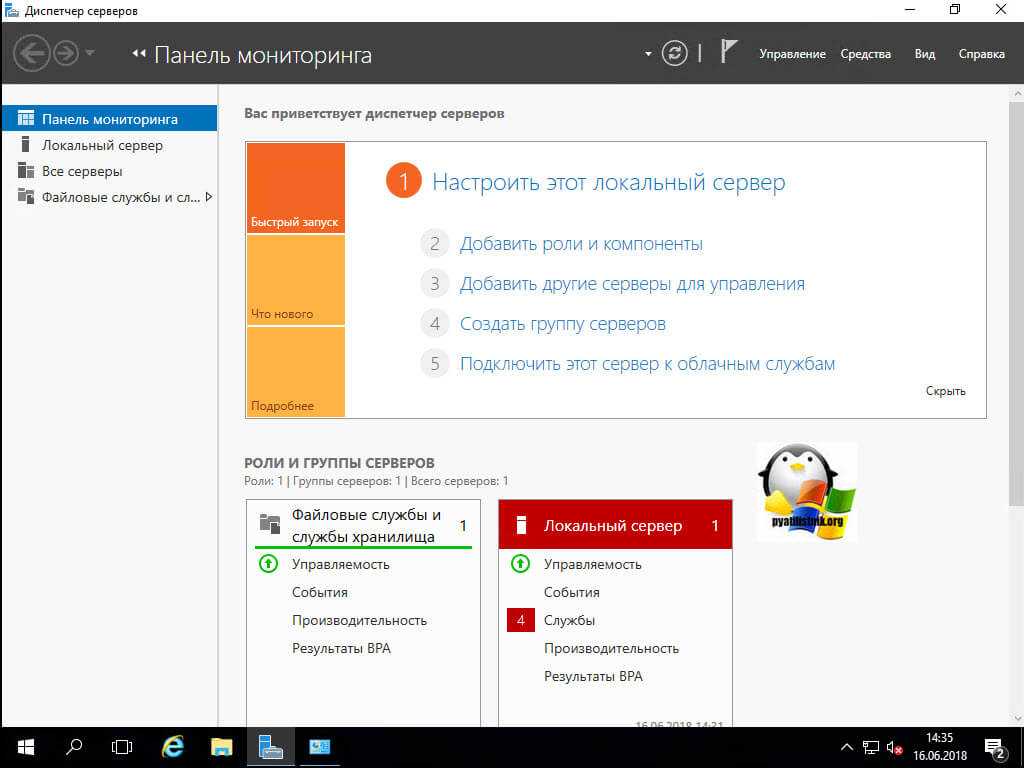Open the notifications flag icon

pos(728,53)
